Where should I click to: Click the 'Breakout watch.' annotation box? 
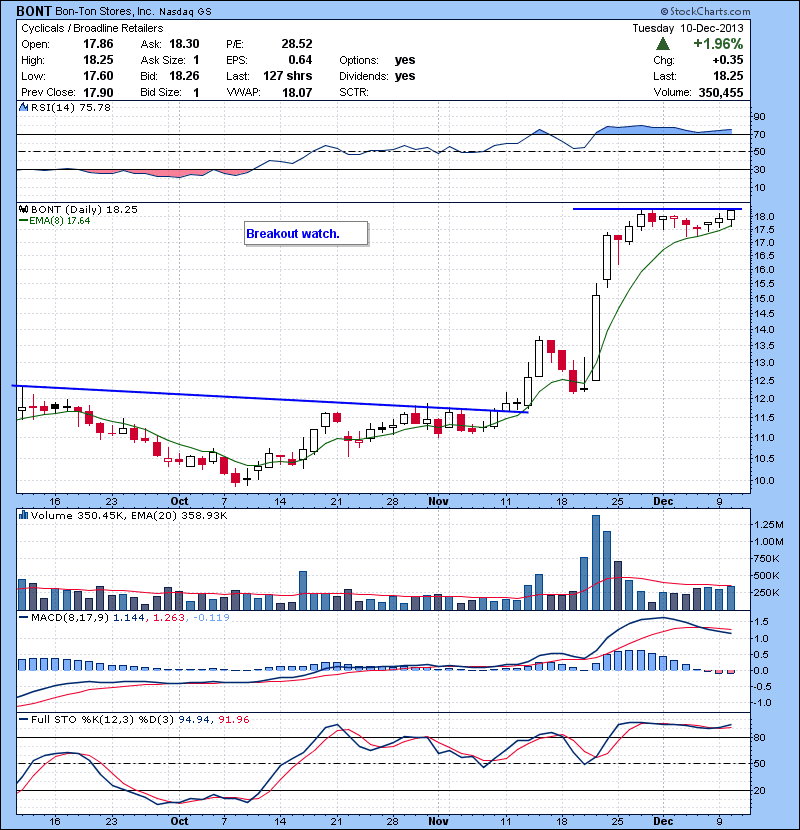pos(306,233)
